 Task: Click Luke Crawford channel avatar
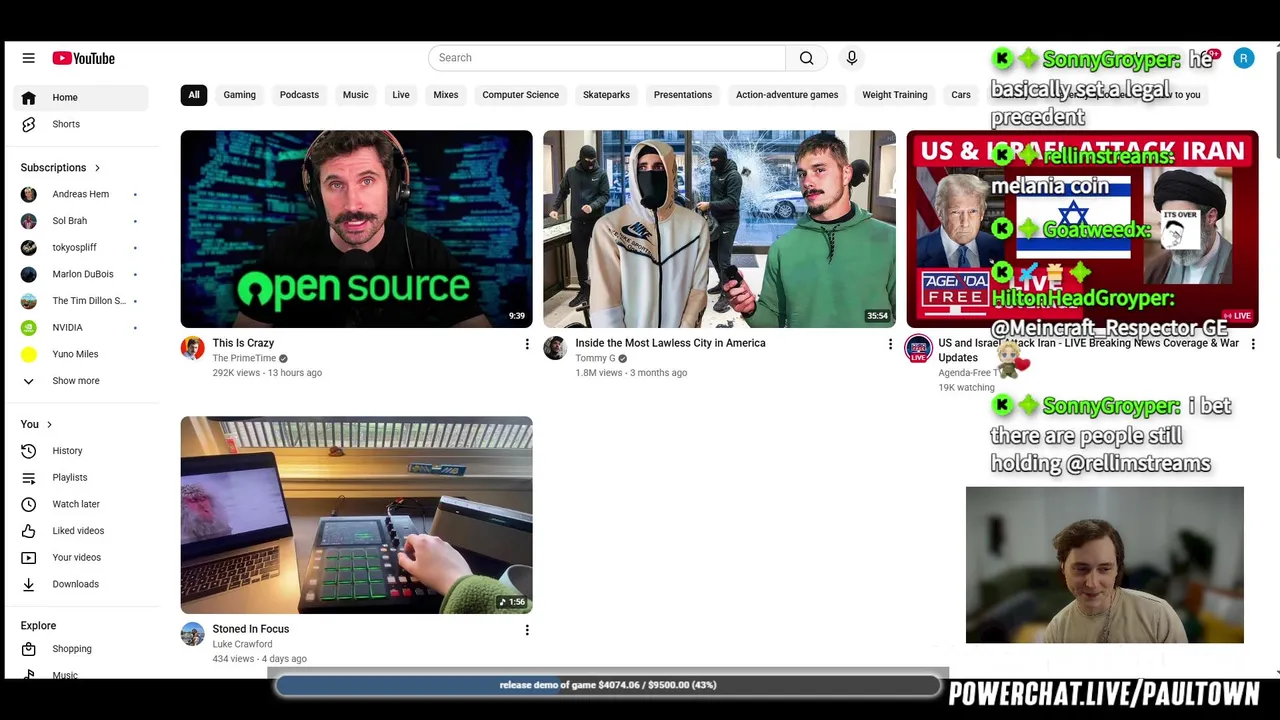coord(192,634)
